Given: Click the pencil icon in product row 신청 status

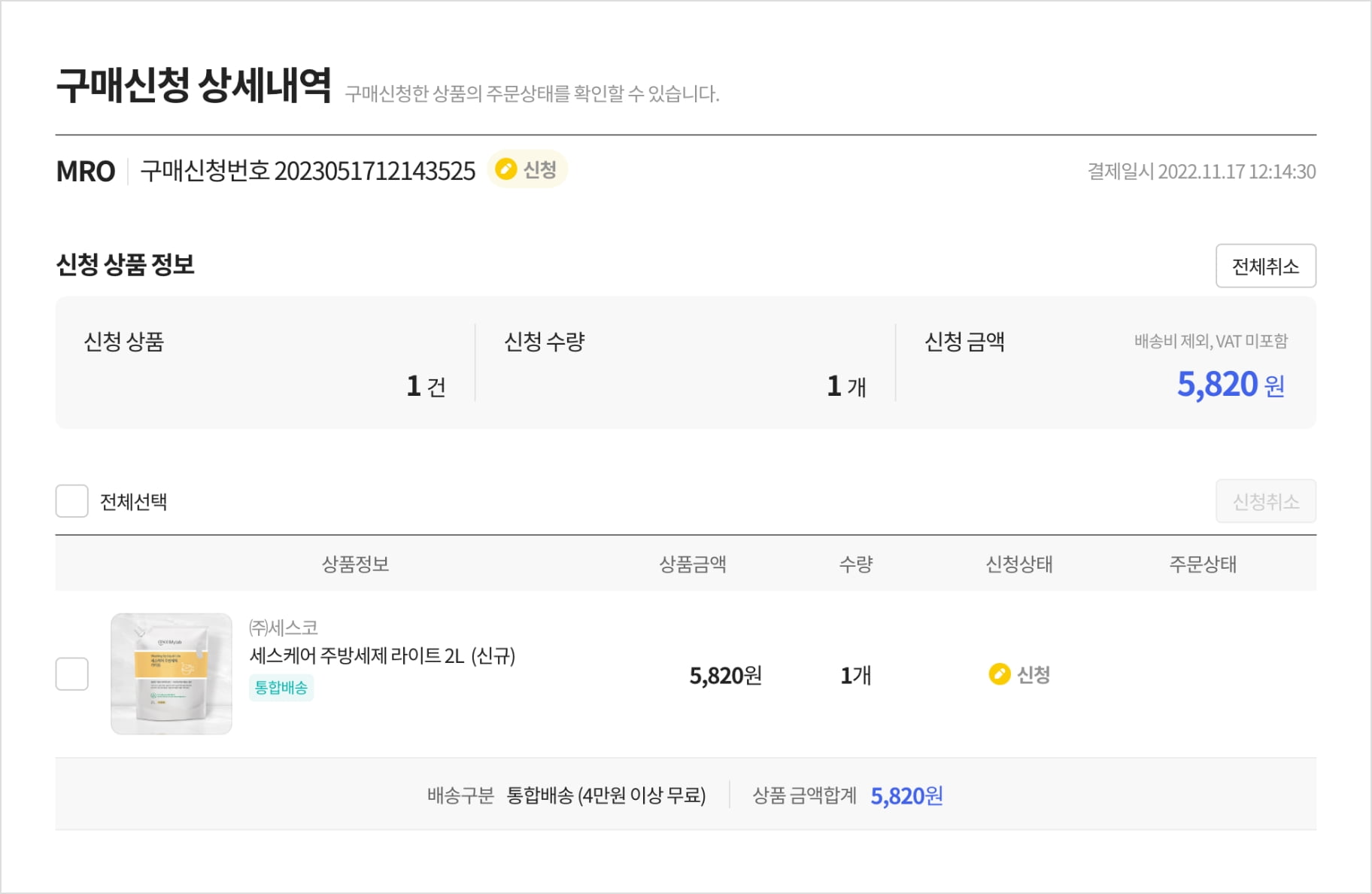Looking at the screenshot, I should pos(999,674).
